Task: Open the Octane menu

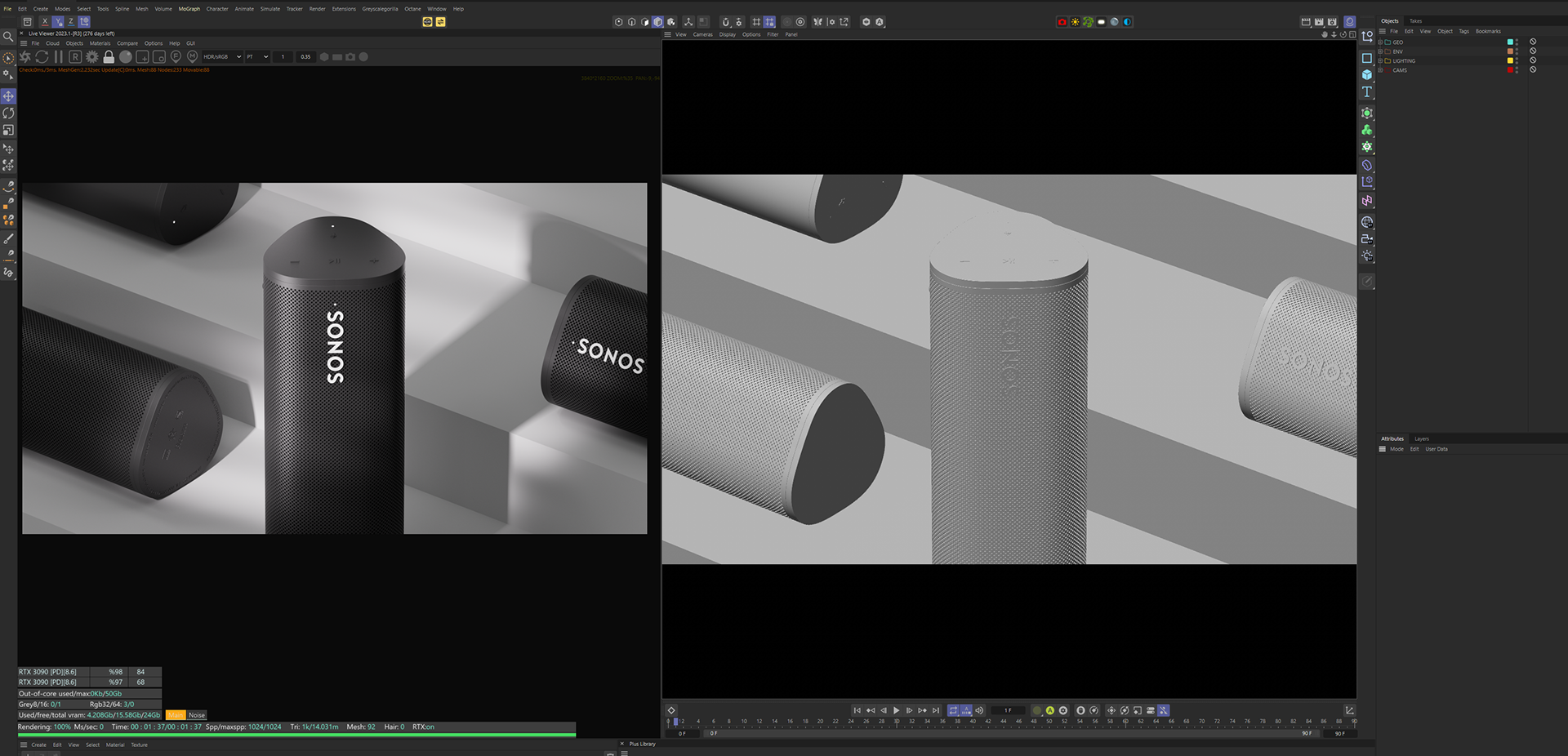Action: [x=413, y=9]
